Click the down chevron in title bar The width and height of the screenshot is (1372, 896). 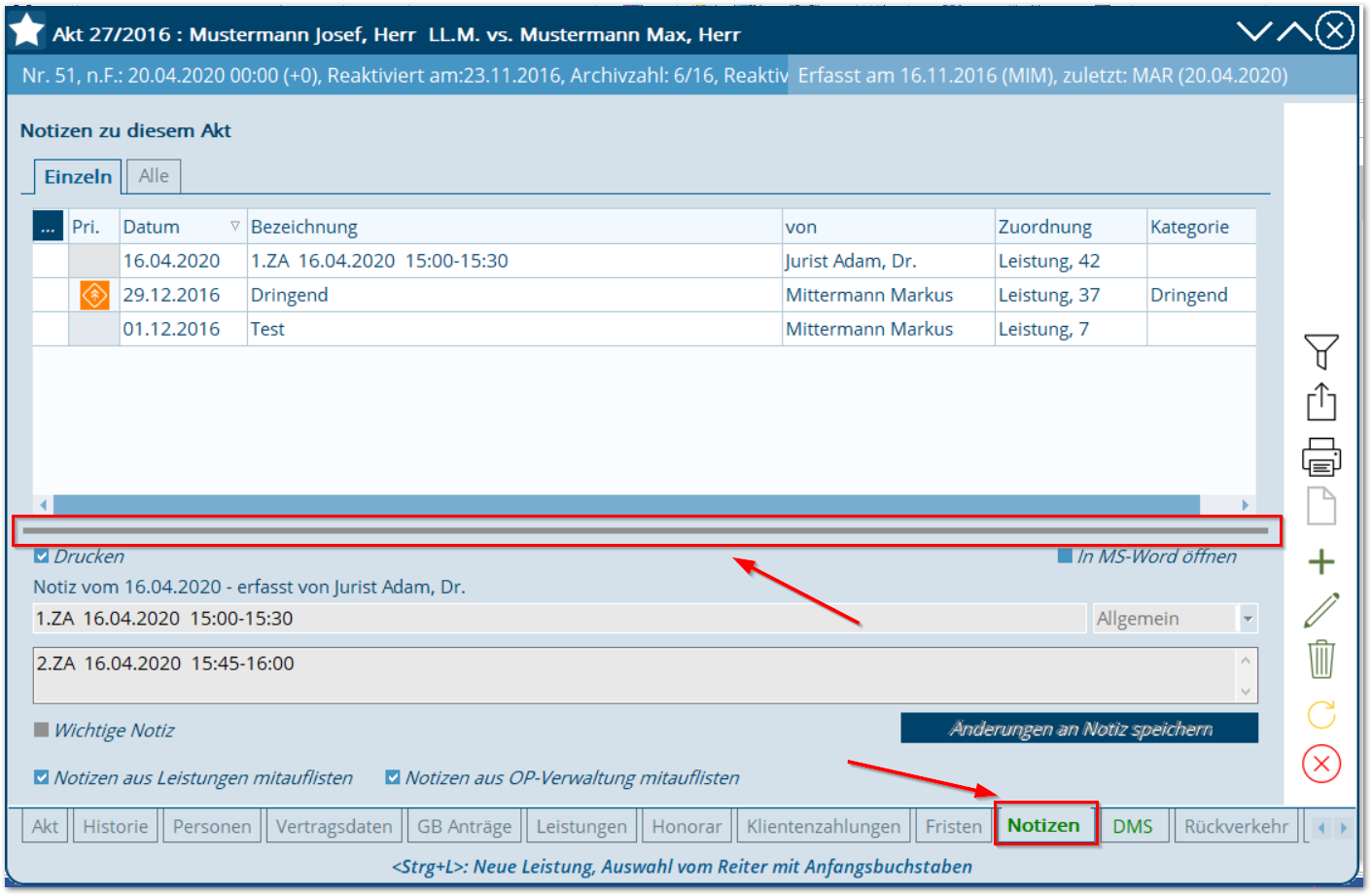tap(1254, 31)
